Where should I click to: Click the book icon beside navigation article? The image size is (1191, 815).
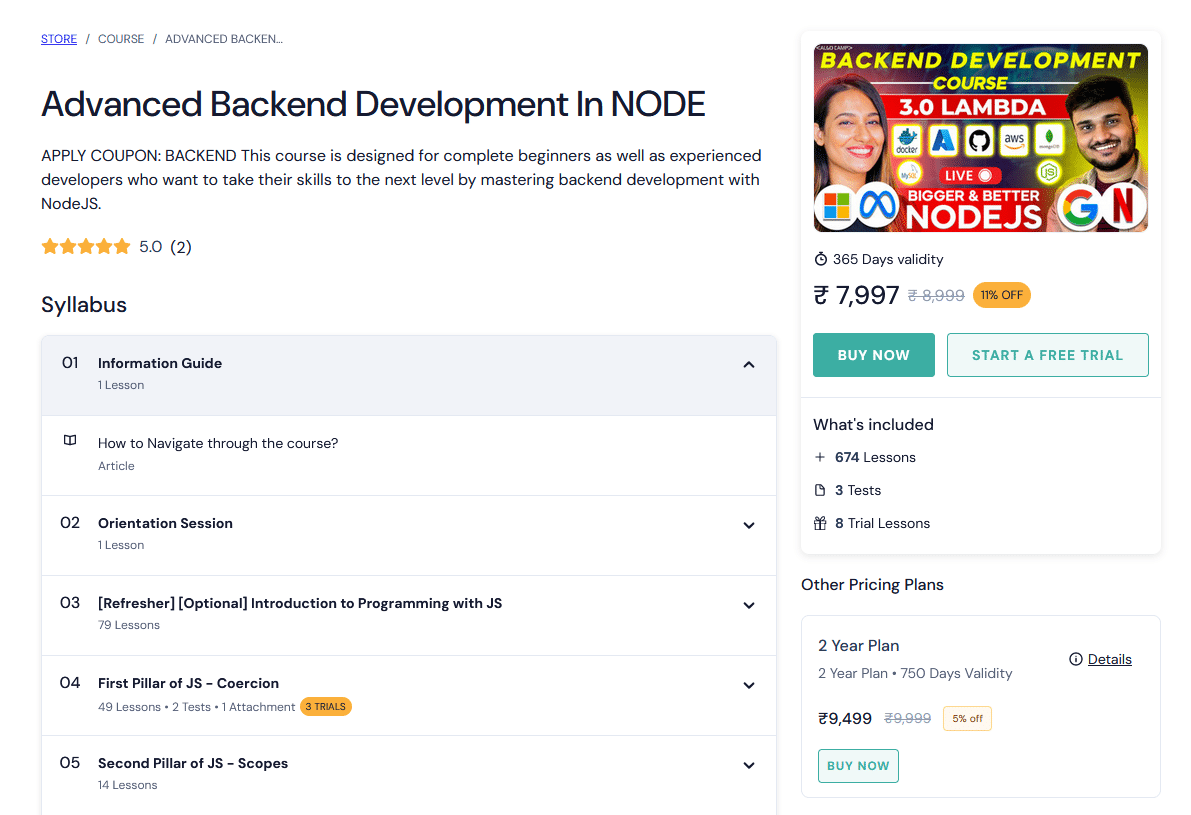tap(70, 440)
